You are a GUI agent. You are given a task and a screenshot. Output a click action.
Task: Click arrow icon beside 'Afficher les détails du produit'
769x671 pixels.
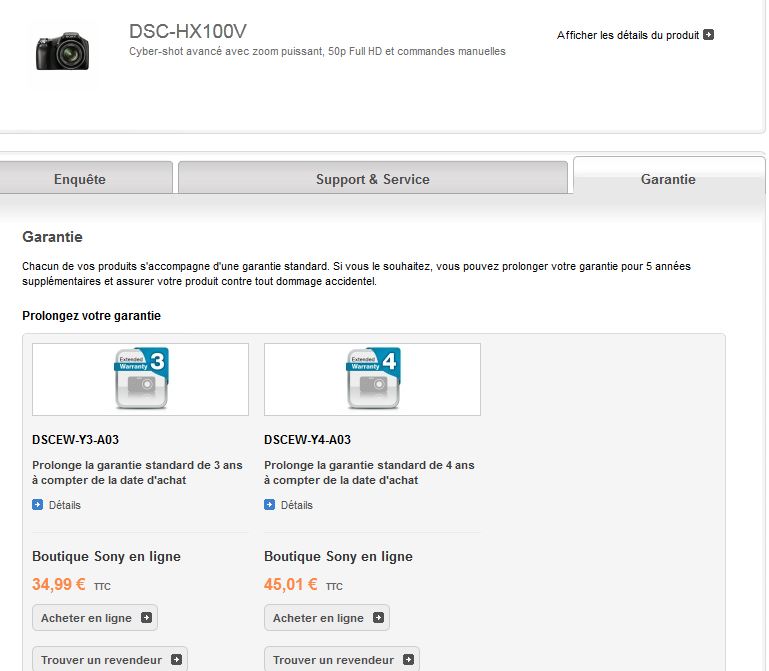709,35
